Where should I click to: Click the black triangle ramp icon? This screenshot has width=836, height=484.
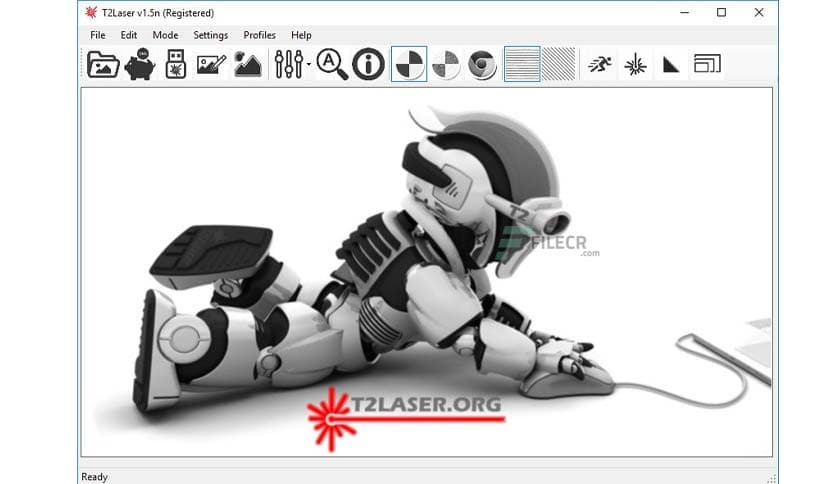click(x=671, y=65)
